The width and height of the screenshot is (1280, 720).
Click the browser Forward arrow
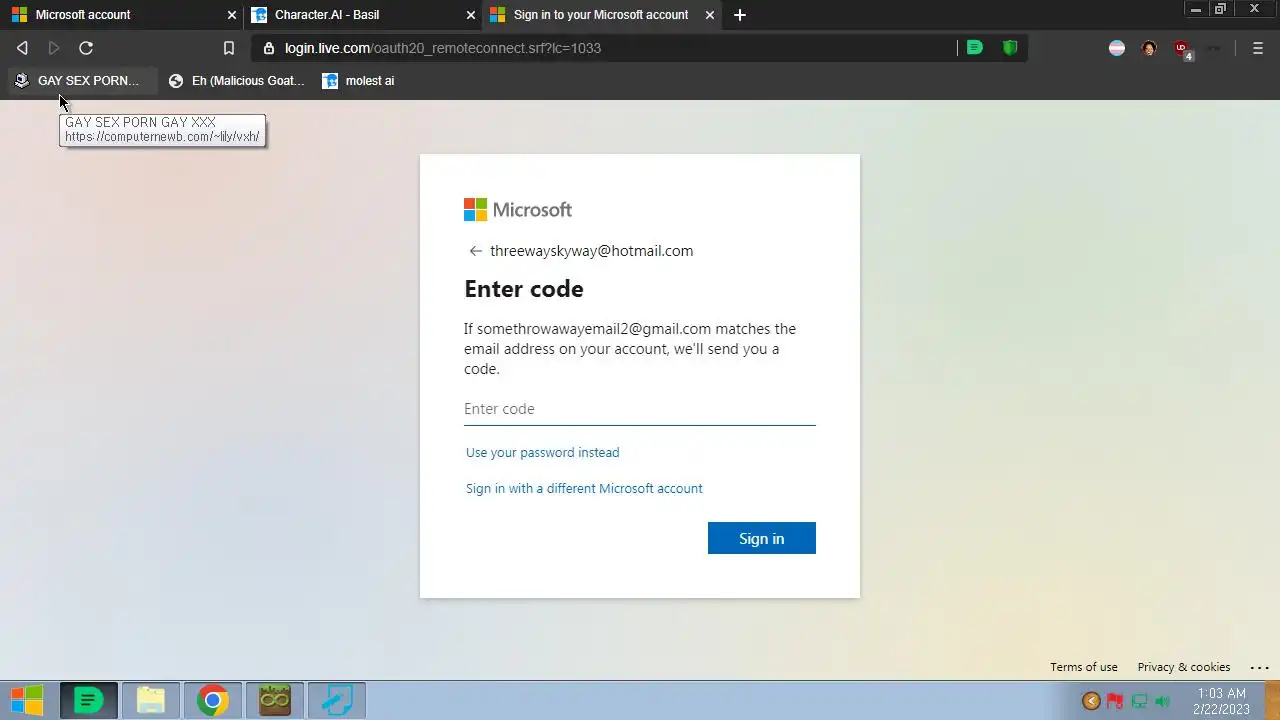click(54, 48)
